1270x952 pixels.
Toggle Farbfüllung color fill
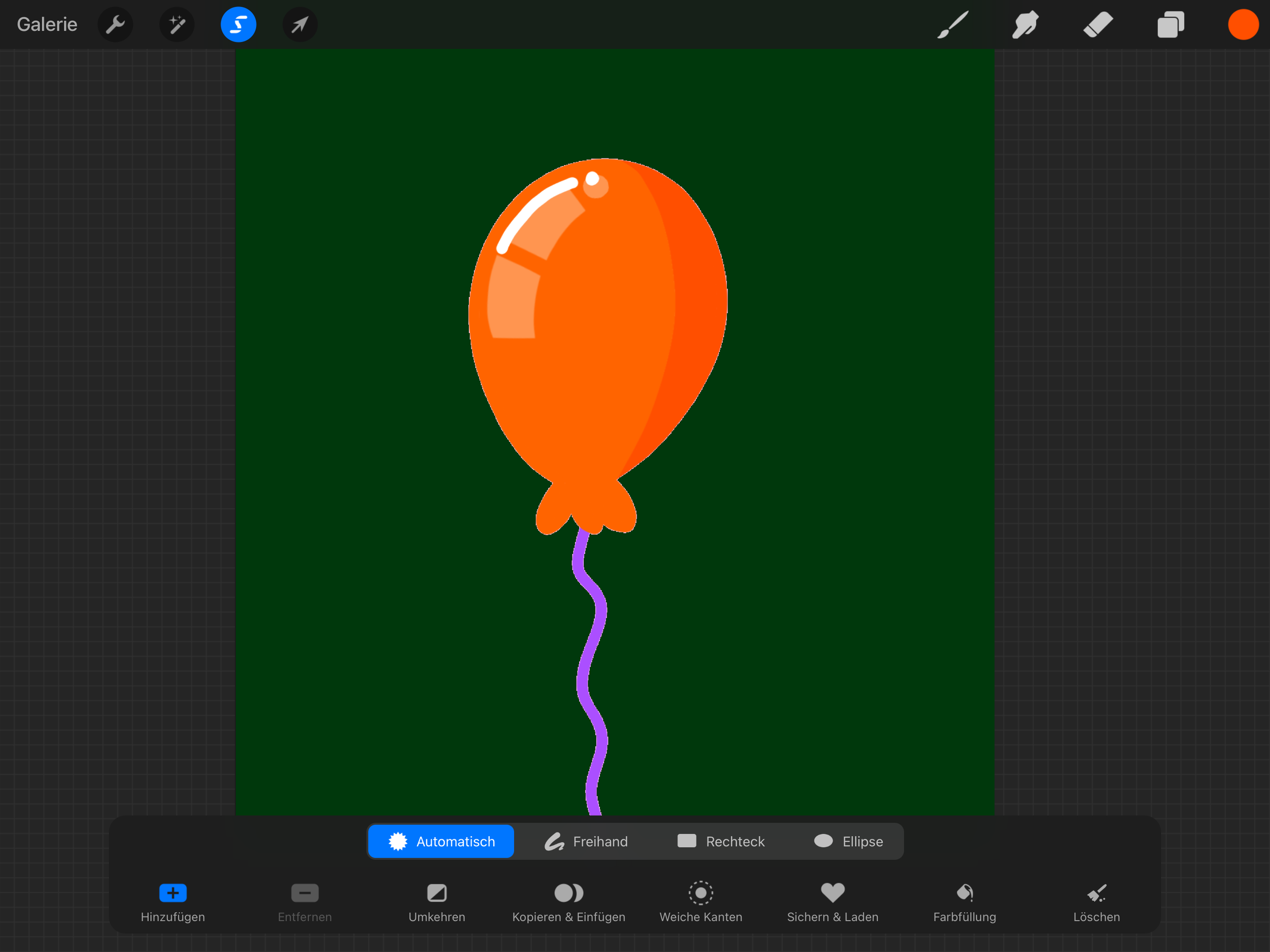tap(965, 902)
